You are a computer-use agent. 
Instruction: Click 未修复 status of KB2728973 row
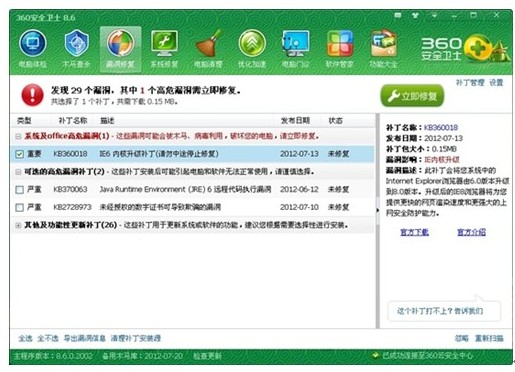[338, 207]
